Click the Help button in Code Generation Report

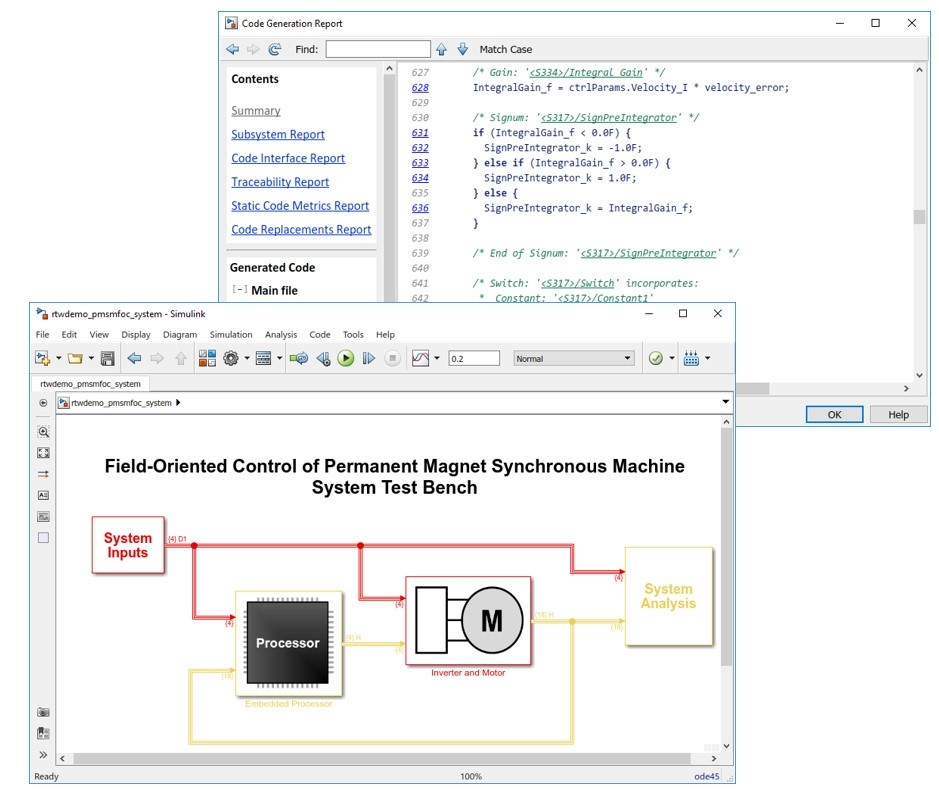pos(898,414)
